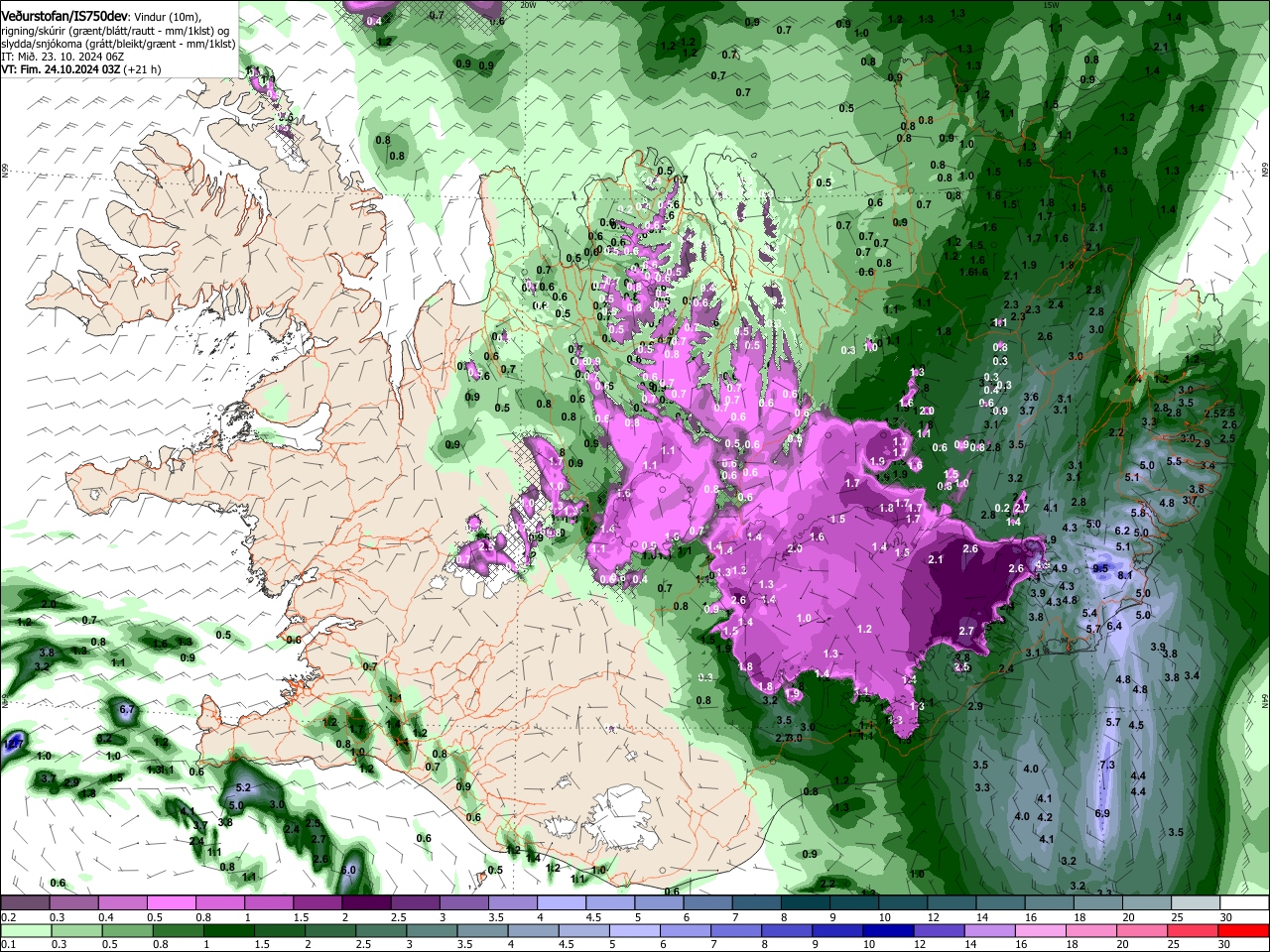Select the 5.2 value in the green band
Viewport: 1270px width, 952px height.
pyautogui.click(x=244, y=787)
